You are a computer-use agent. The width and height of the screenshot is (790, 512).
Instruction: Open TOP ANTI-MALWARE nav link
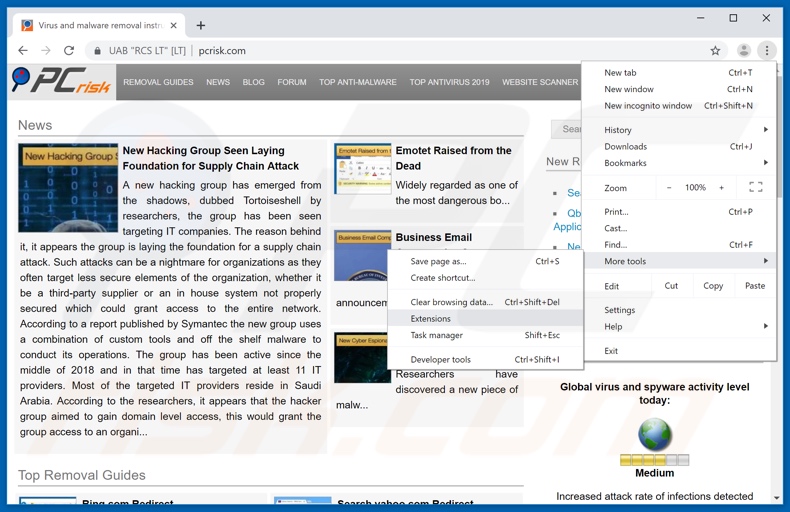(x=358, y=82)
